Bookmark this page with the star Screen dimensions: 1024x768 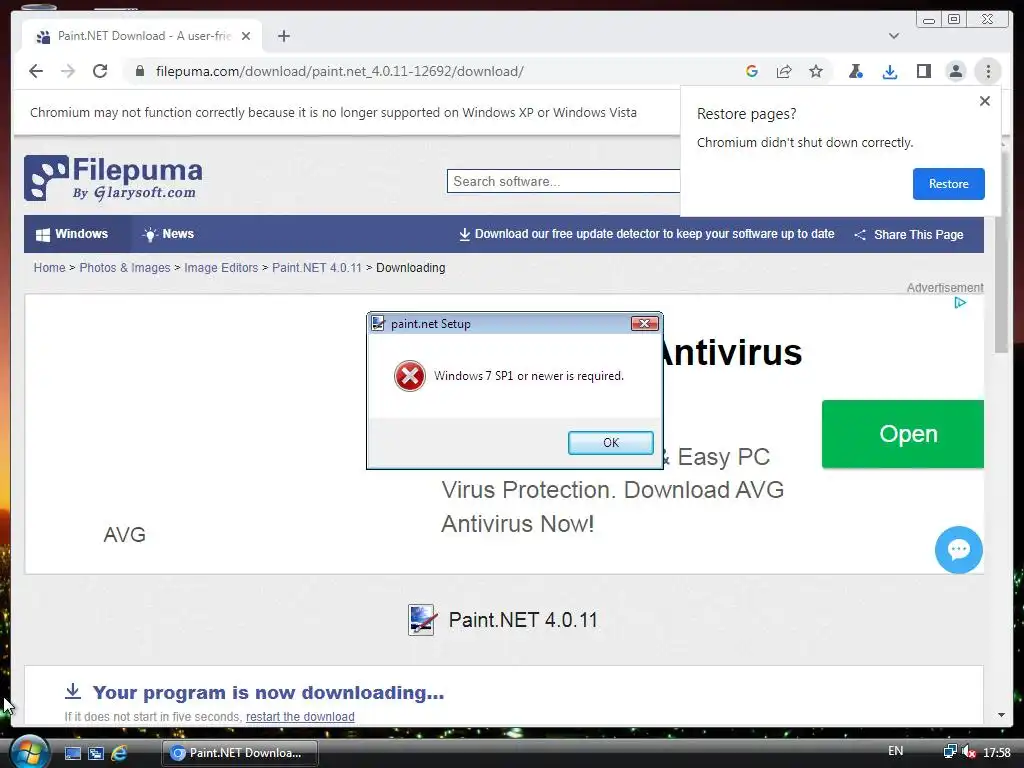coord(816,71)
